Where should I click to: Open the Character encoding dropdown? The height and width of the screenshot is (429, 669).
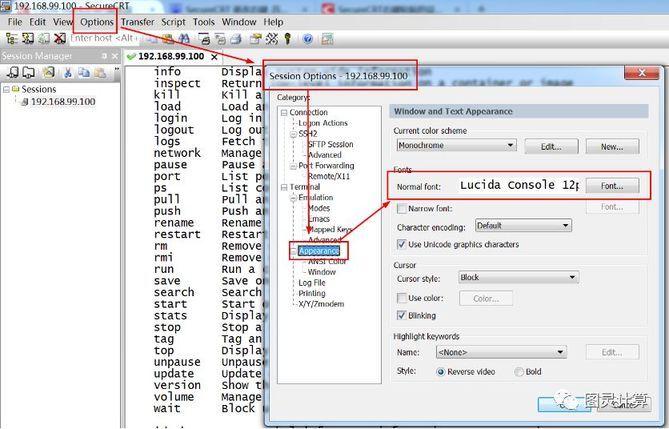pyautogui.click(x=523, y=225)
